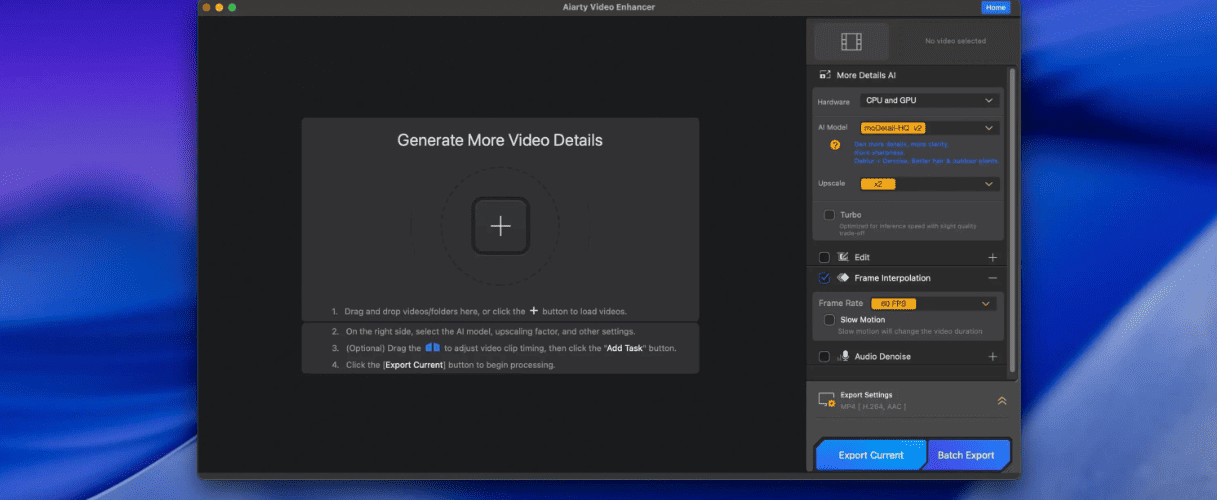Click the More Details AI panel icon

tap(825, 75)
